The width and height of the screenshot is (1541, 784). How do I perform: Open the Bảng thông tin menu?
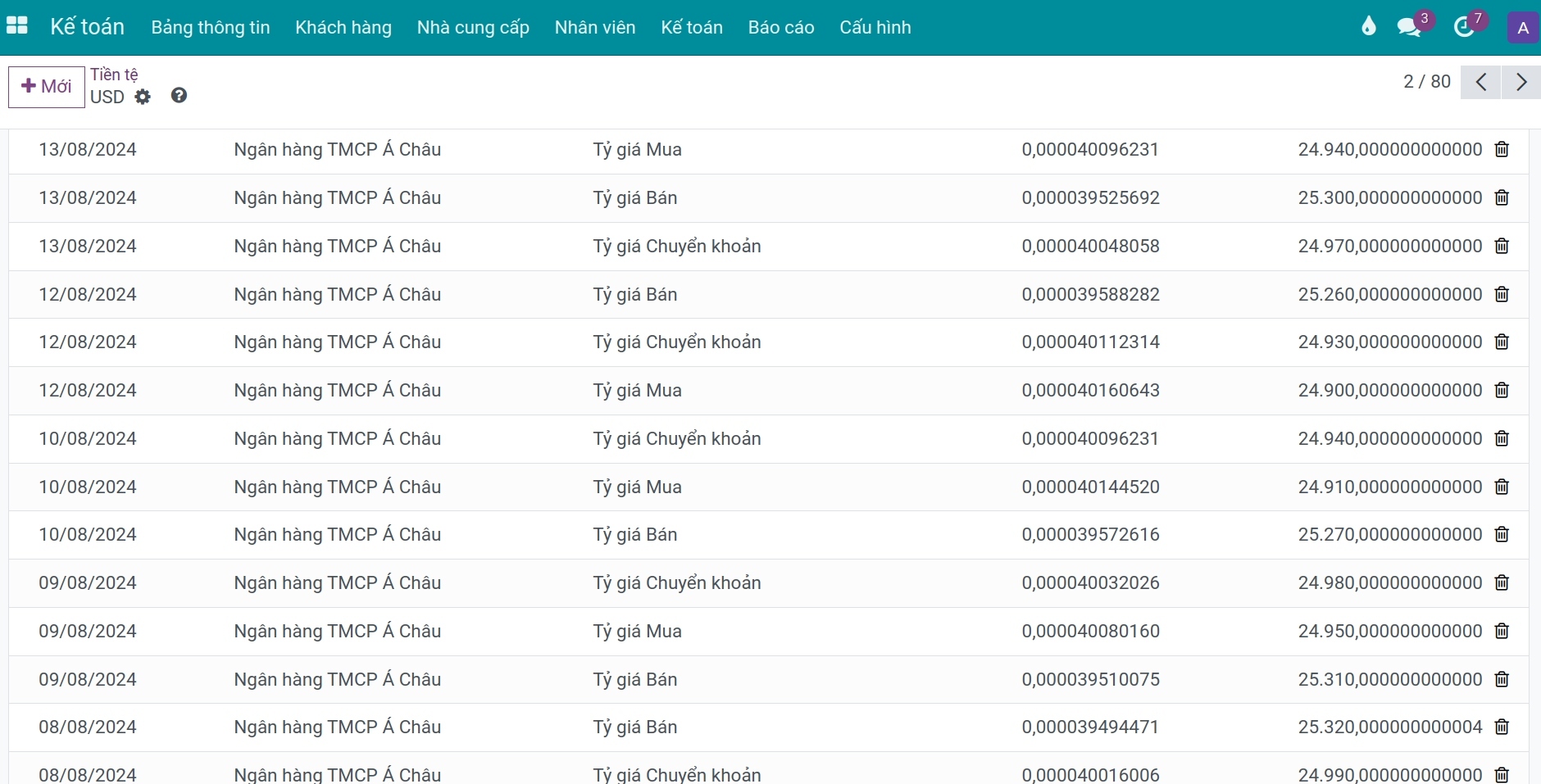[211, 27]
